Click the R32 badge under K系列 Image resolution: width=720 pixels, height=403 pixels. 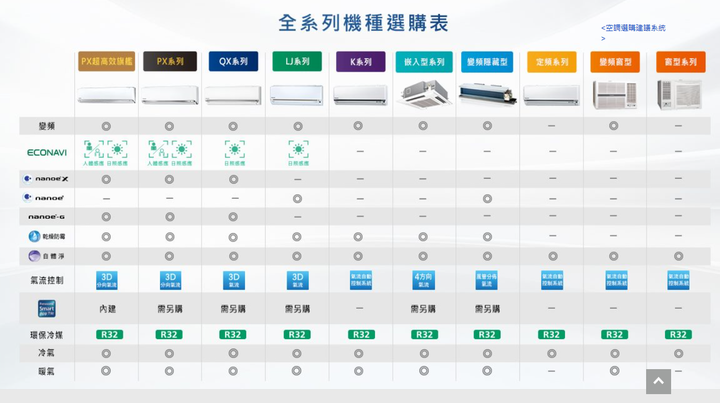(361, 335)
